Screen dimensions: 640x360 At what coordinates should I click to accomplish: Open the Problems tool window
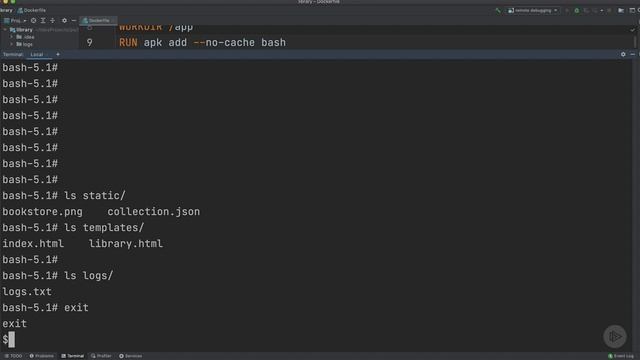pos(41,356)
